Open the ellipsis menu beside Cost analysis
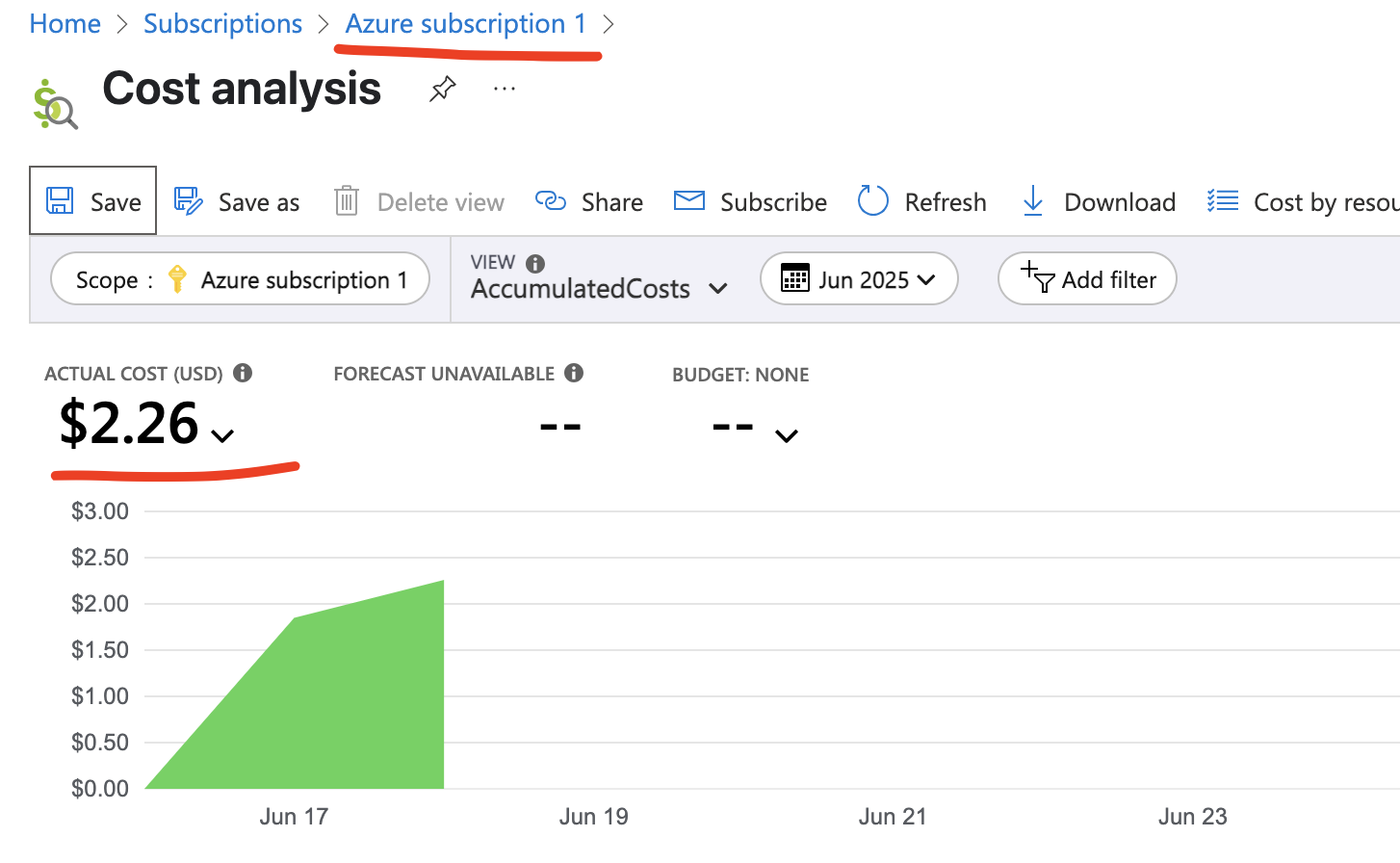Viewport: 1400px width, 863px height. click(504, 87)
